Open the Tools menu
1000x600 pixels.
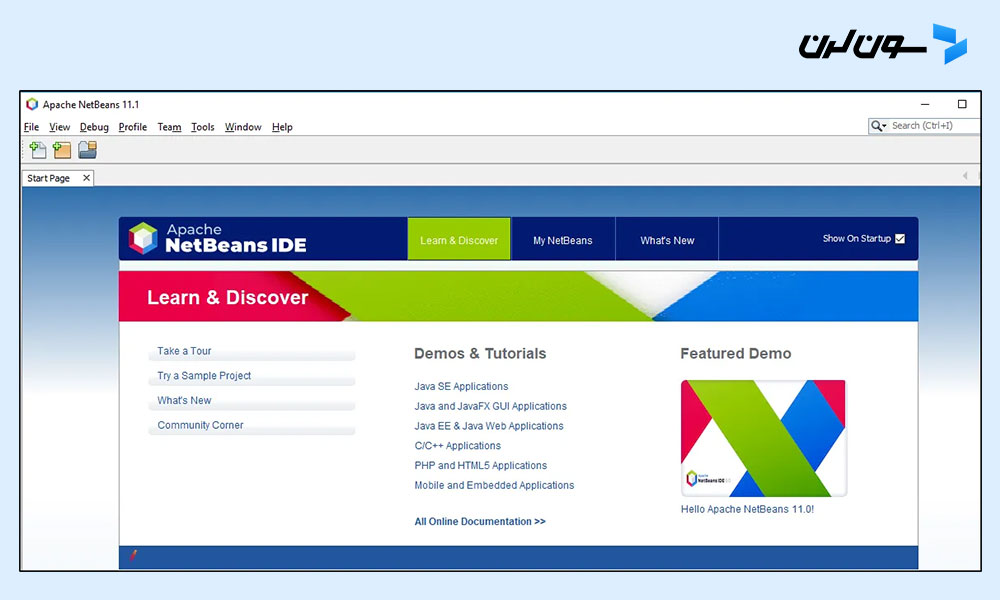pyautogui.click(x=202, y=127)
